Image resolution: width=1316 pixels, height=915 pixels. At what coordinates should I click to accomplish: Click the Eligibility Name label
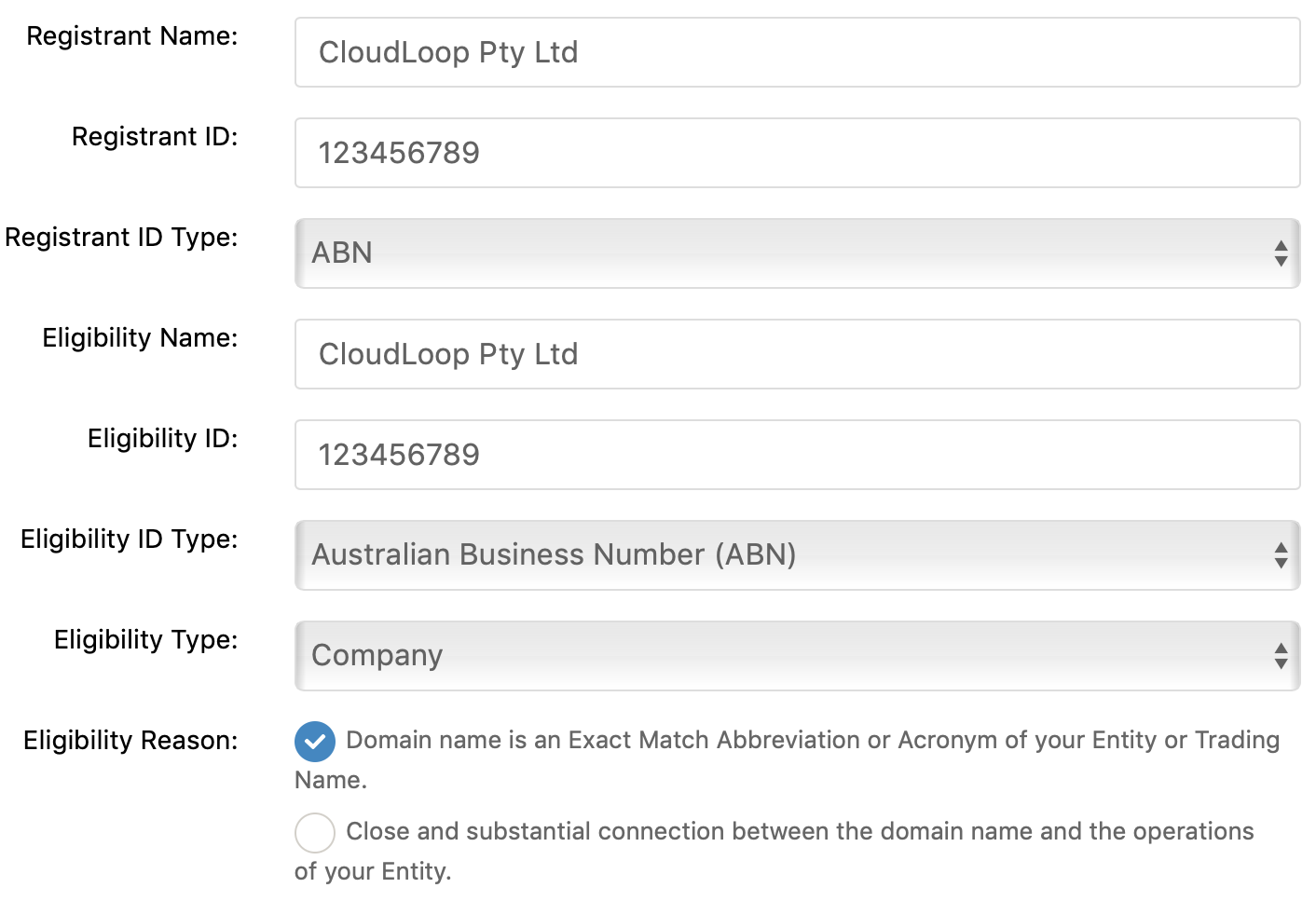pyautogui.click(x=140, y=338)
